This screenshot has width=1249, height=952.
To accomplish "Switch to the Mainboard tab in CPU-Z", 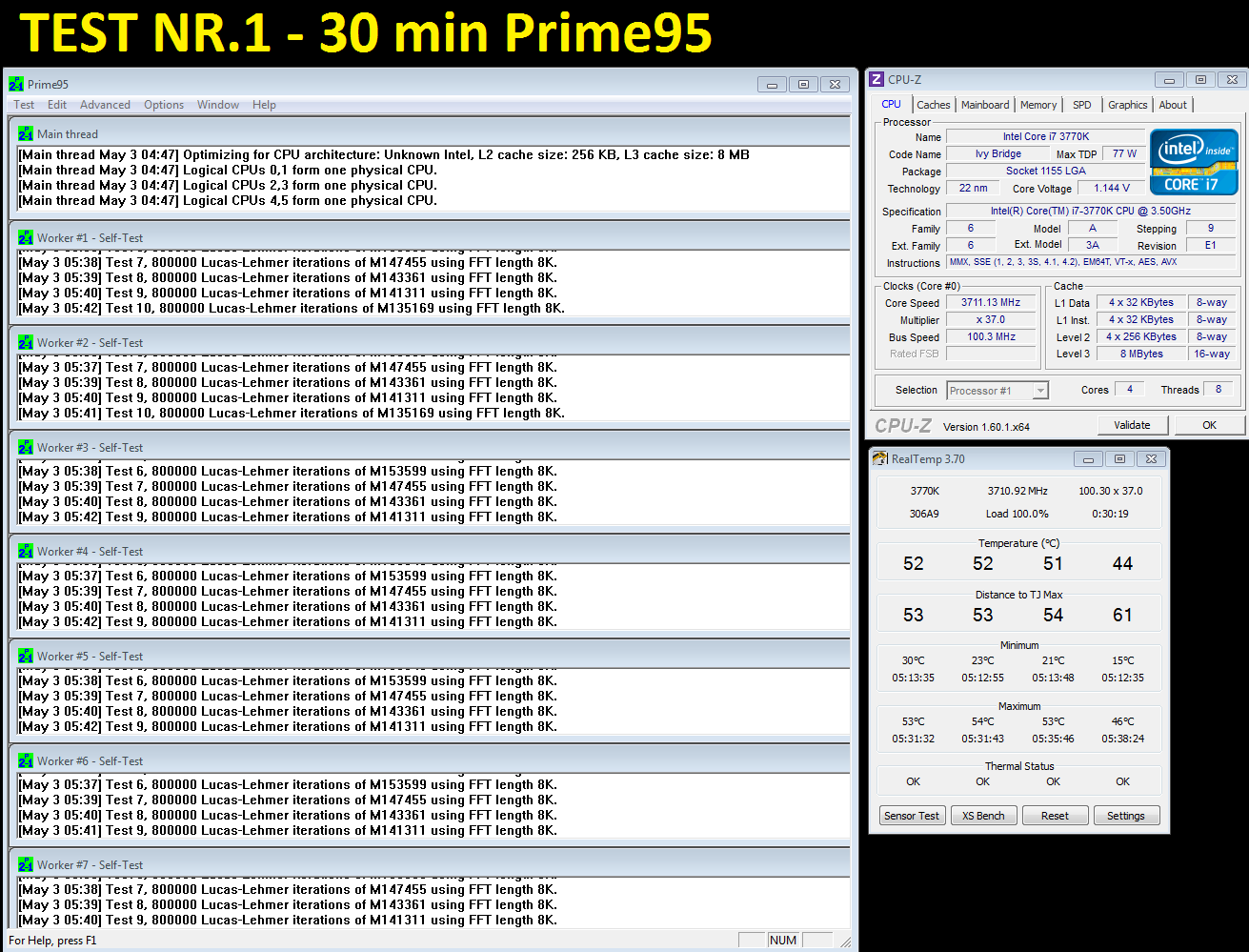I will click(985, 105).
